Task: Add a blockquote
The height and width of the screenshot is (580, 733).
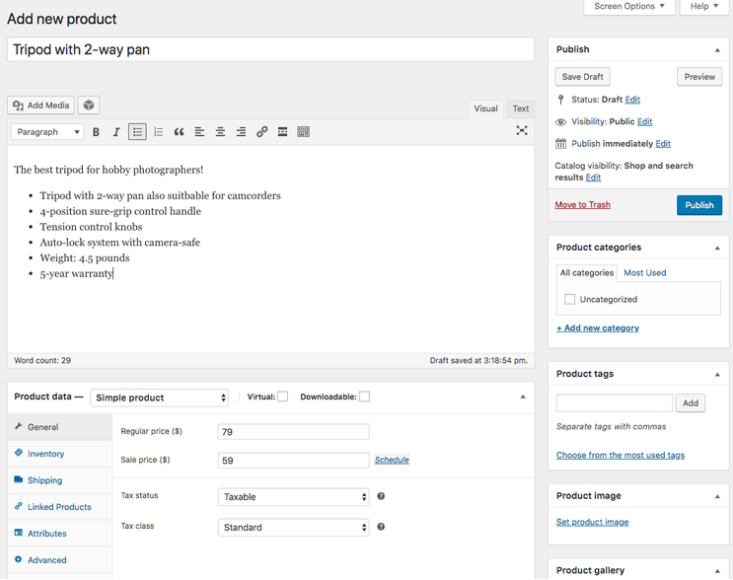Action: tap(179, 132)
